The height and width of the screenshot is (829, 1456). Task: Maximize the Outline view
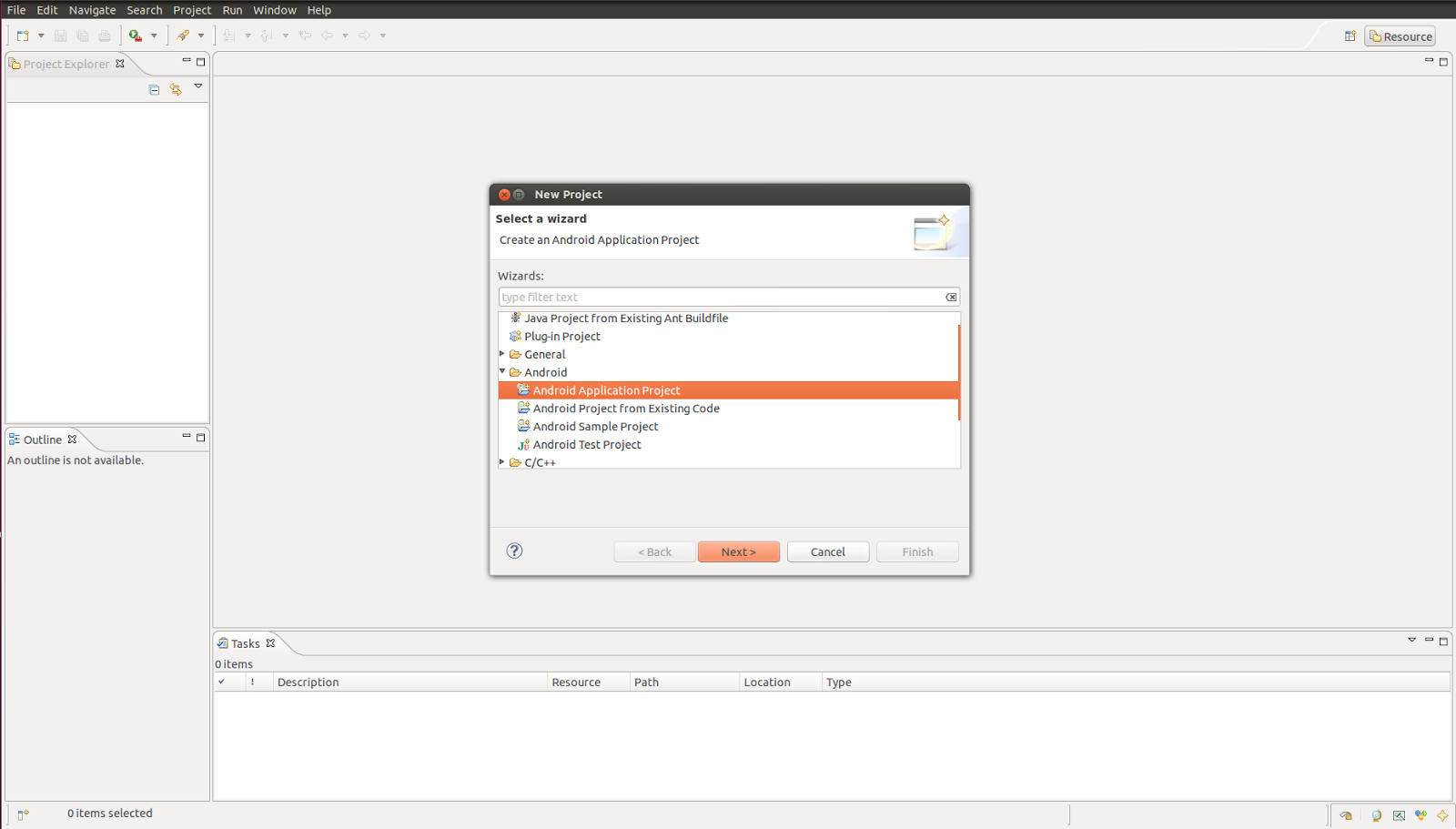click(200, 438)
